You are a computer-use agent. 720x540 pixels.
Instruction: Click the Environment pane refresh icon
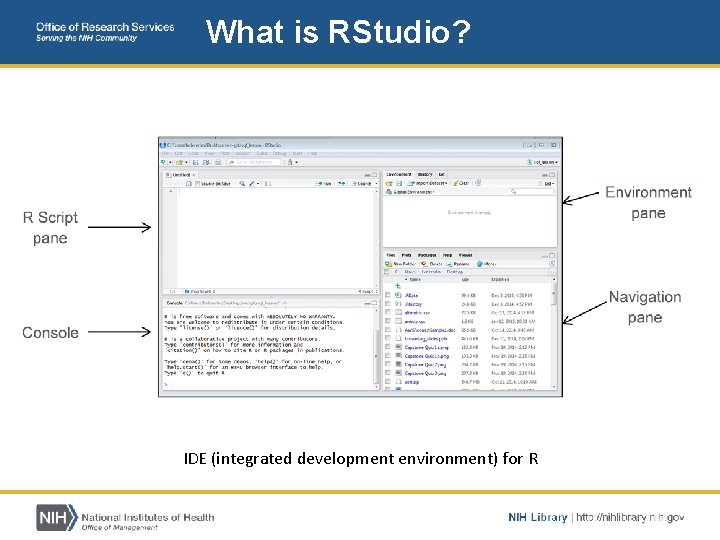(478, 183)
